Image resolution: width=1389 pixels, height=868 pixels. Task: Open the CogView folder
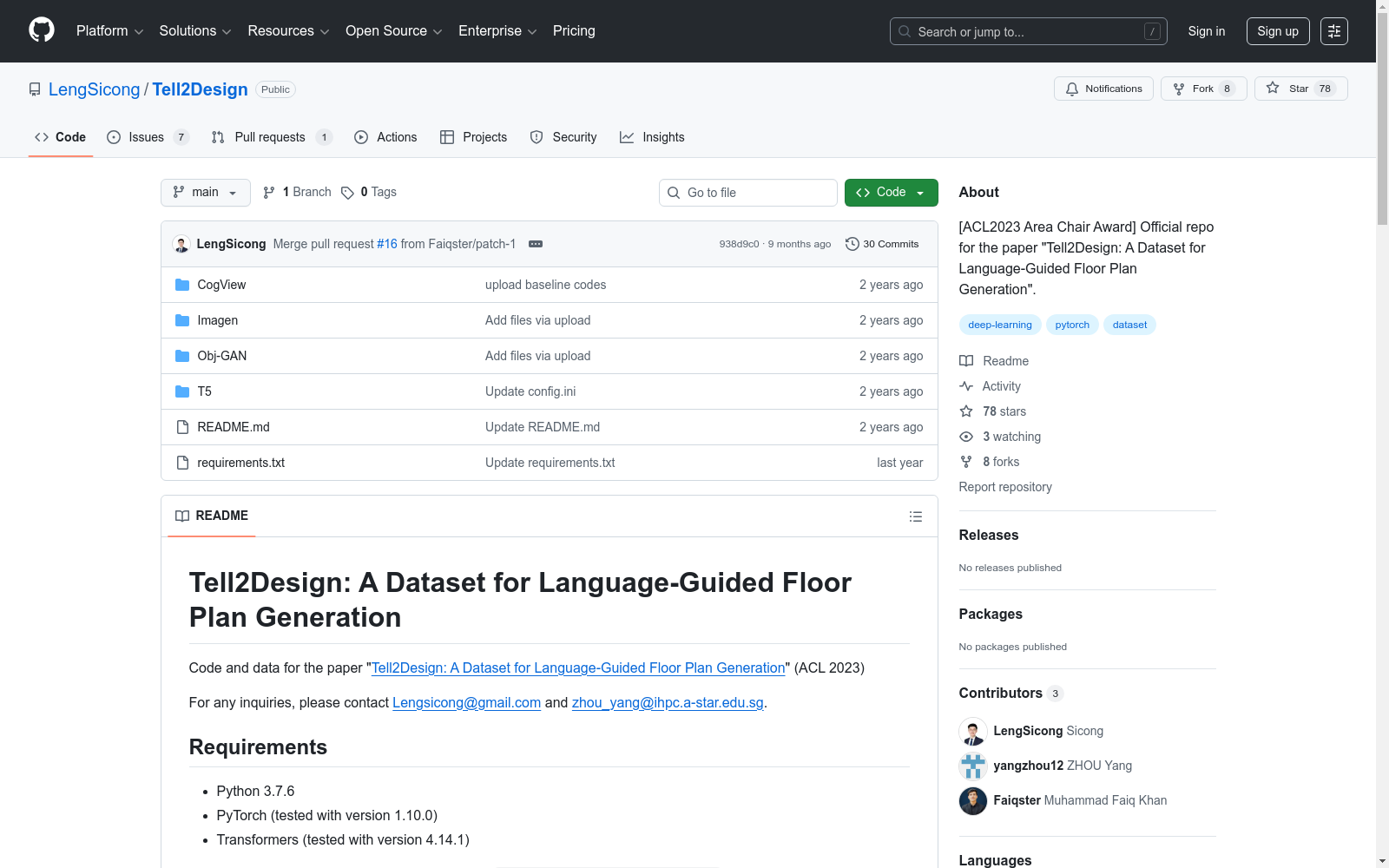click(x=221, y=285)
